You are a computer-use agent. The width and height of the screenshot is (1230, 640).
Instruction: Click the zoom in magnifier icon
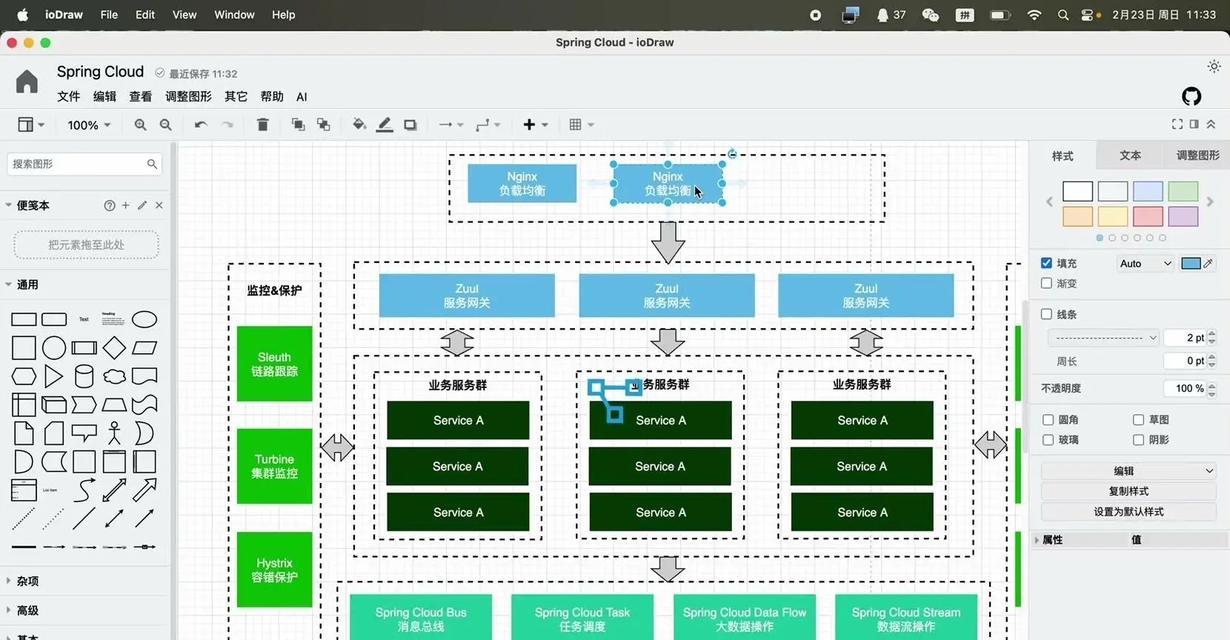coord(140,125)
